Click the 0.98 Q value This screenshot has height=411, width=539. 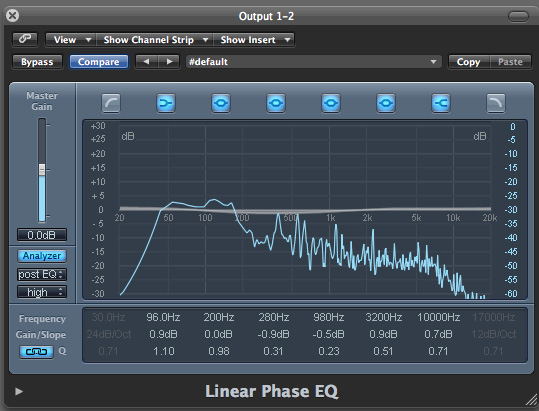coord(219,351)
